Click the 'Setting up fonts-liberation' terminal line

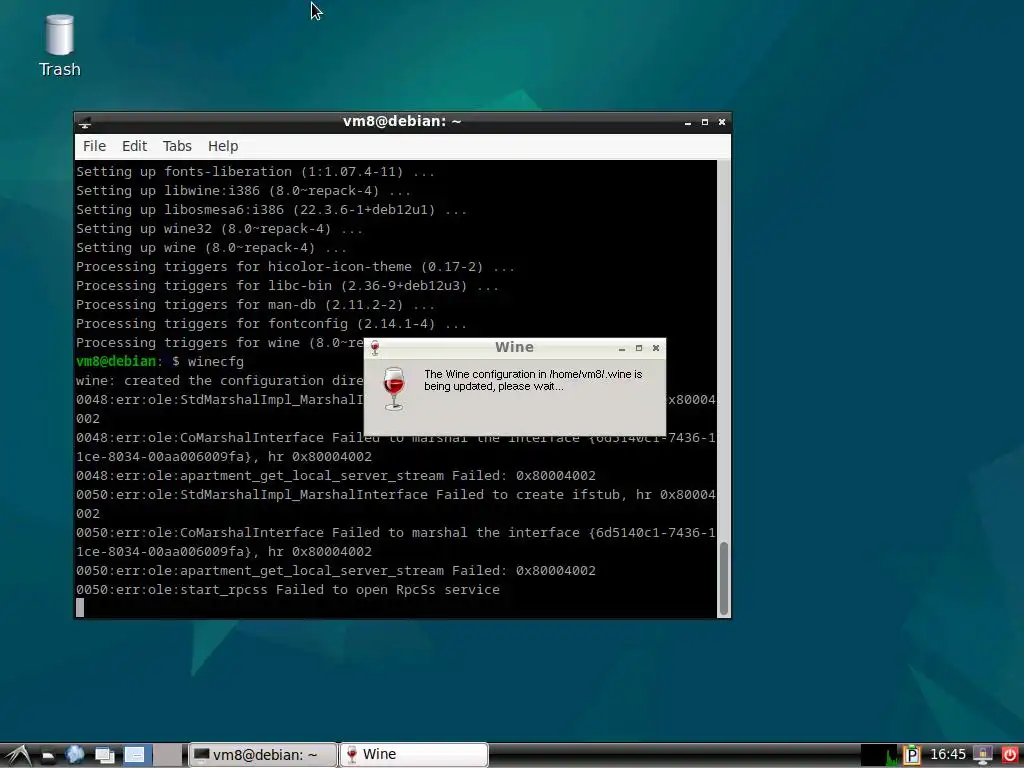coord(255,172)
